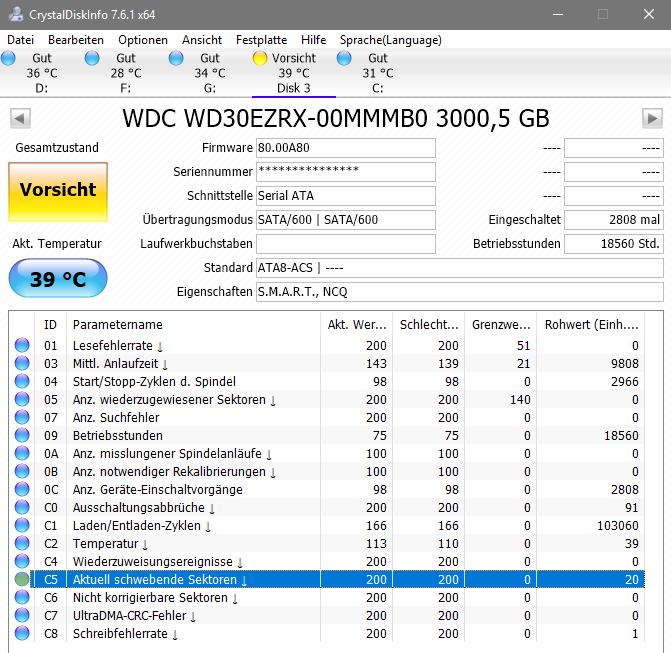671x653 pixels.
Task: Go to next disk with right arrow
Action: pyautogui.click(x=652, y=119)
